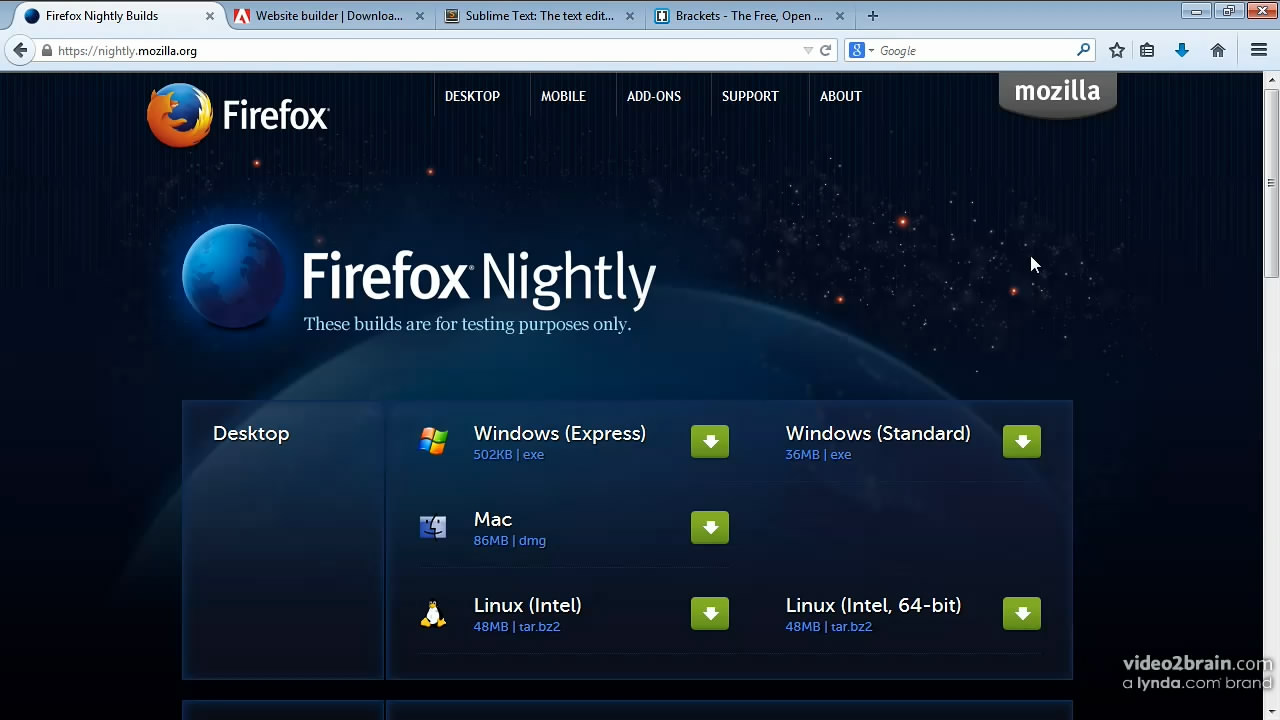Click the Linux penguin icon

433,613
